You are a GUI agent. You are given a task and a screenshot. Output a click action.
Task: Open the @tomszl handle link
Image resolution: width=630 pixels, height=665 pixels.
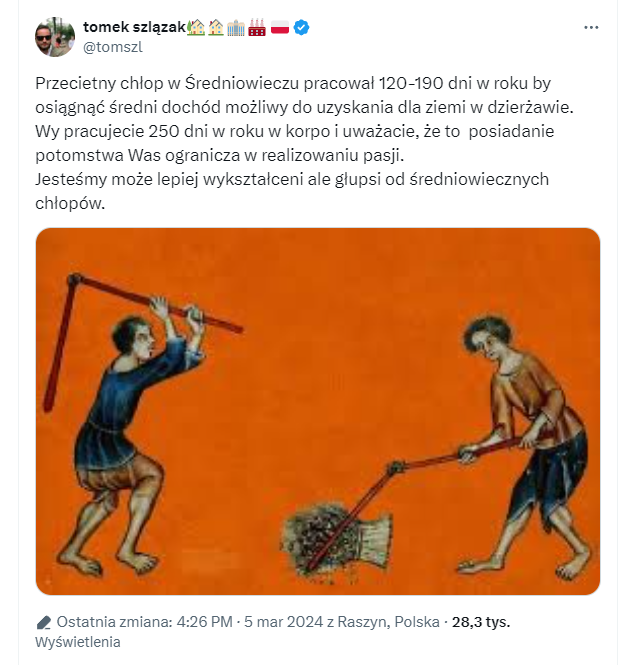pyautogui.click(x=113, y=47)
